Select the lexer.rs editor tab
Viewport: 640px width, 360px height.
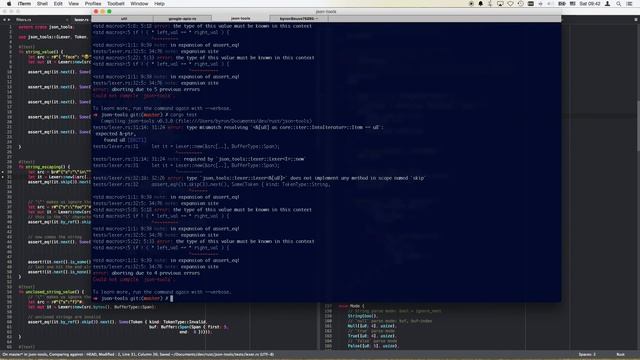coord(81,20)
